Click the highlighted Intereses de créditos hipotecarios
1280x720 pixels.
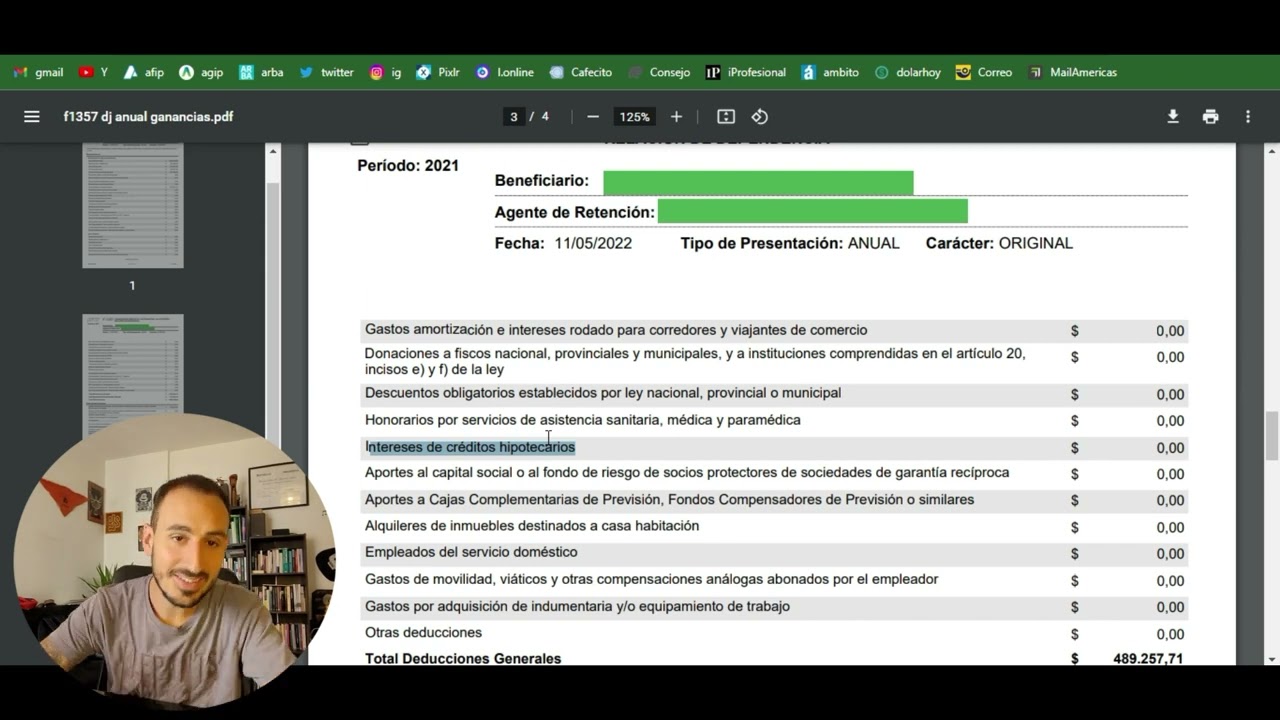[470, 447]
